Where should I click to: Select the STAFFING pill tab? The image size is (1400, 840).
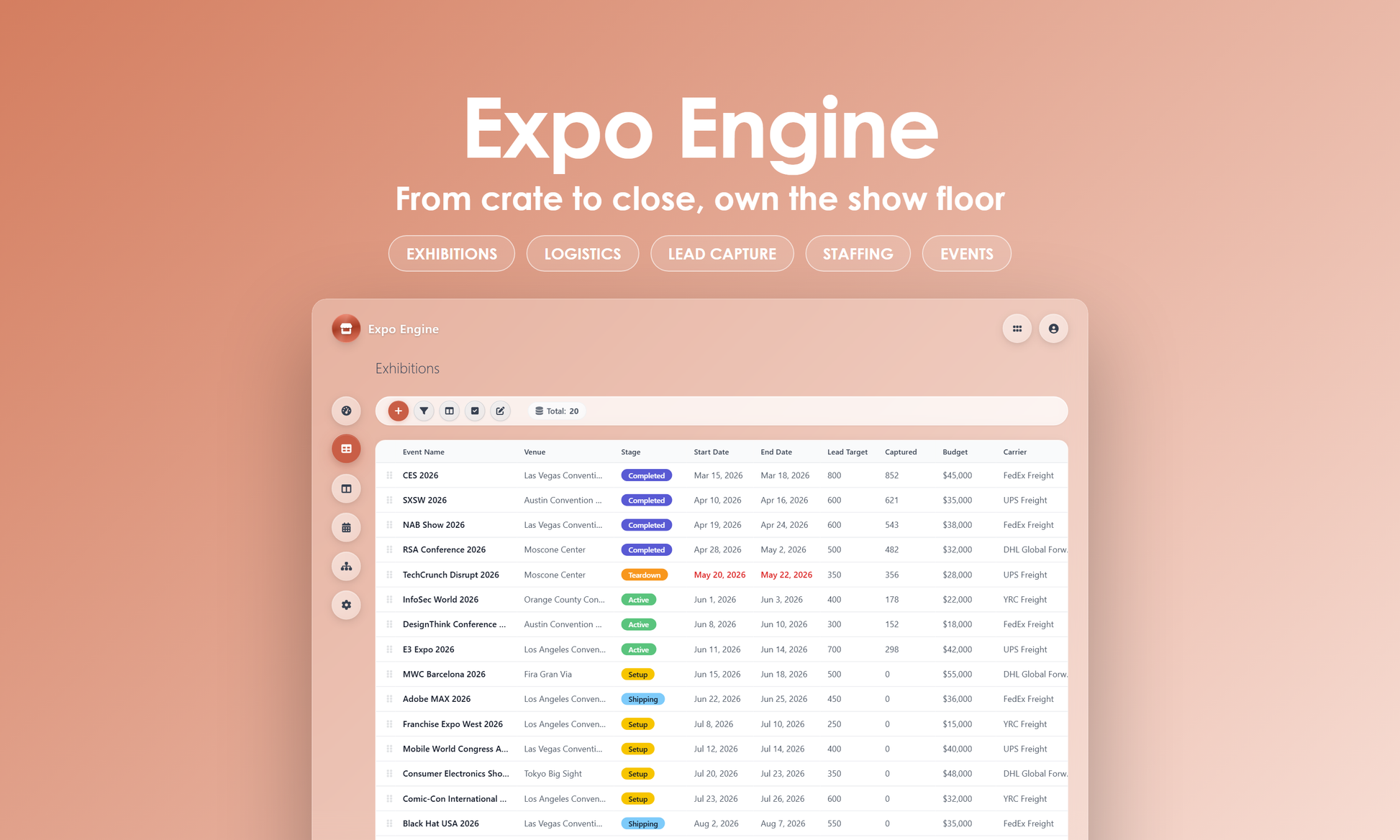coord(858,254)
